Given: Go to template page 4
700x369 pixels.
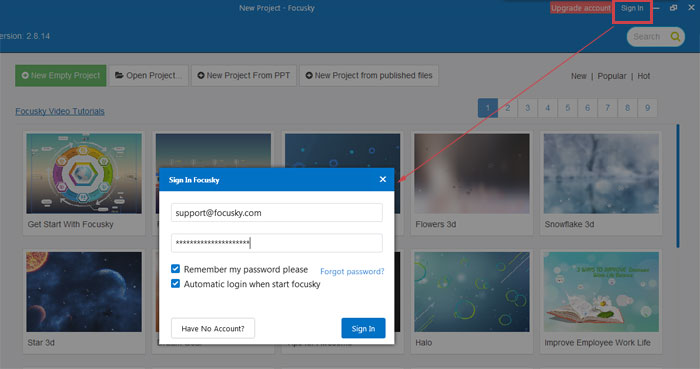Looking at the screenshot, I should (547, 108).
